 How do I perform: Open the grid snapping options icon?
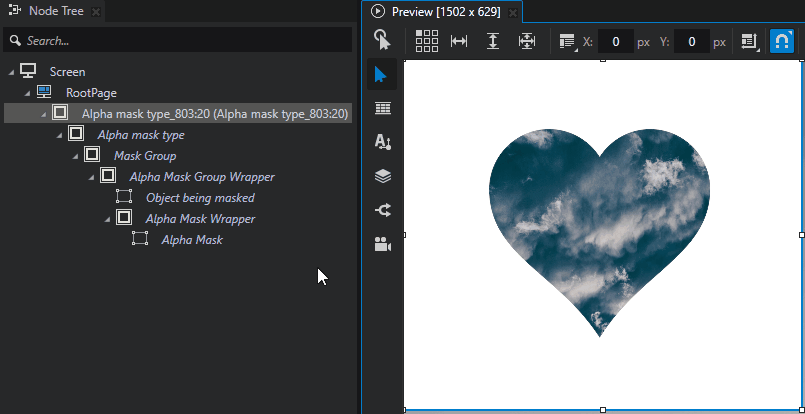click(x=427, y=41)
